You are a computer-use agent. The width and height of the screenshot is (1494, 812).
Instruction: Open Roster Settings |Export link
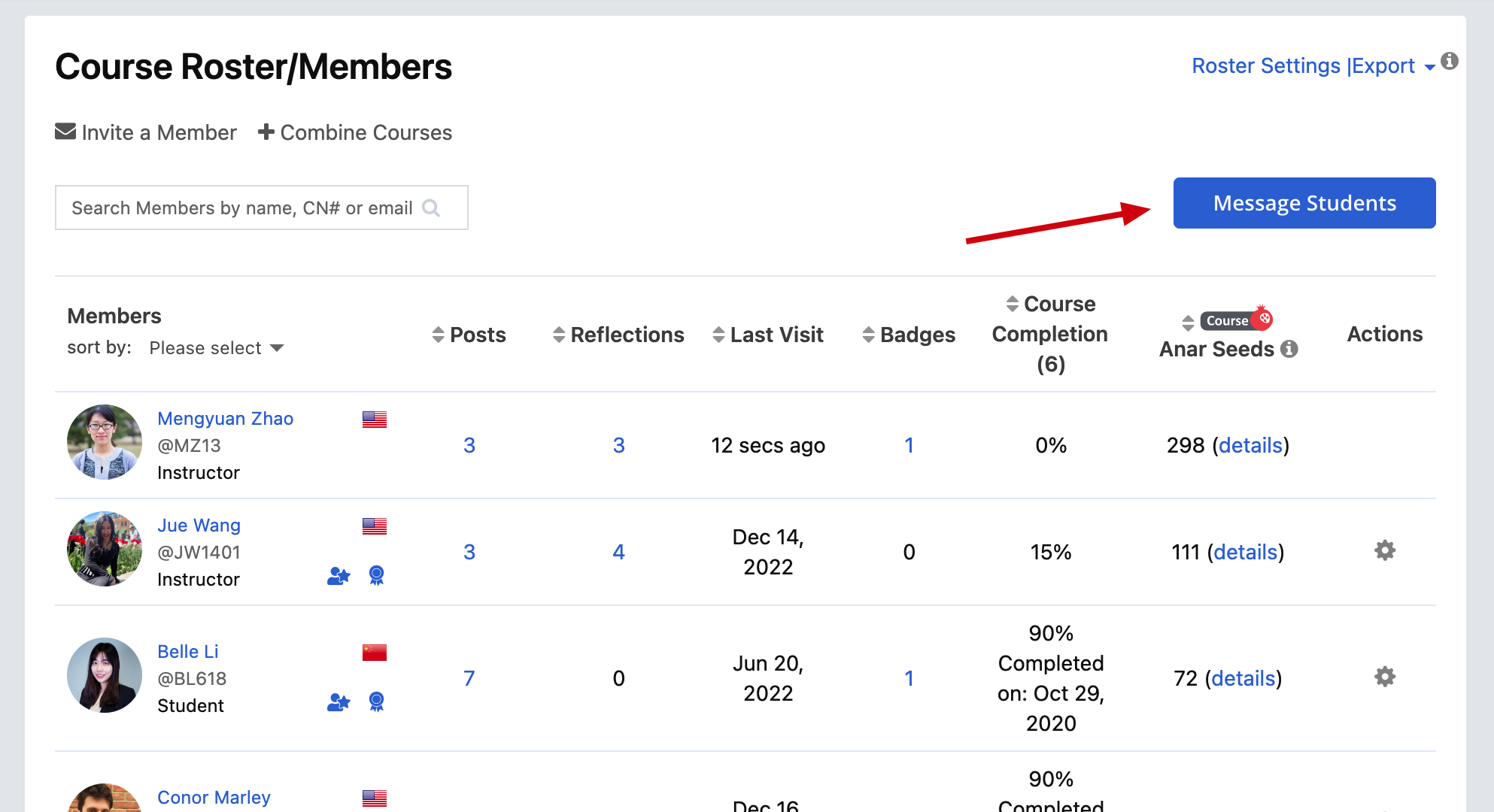1304,66
